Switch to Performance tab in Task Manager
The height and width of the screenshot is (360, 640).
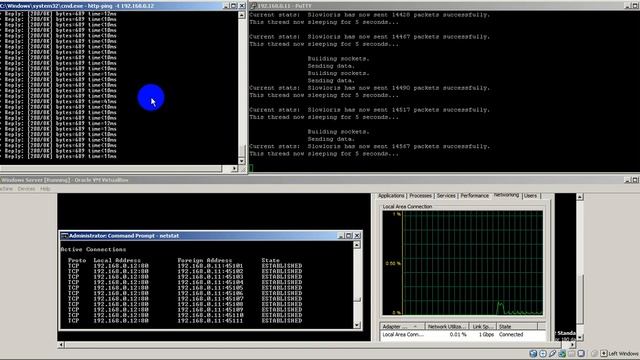(x=474, y=196)
